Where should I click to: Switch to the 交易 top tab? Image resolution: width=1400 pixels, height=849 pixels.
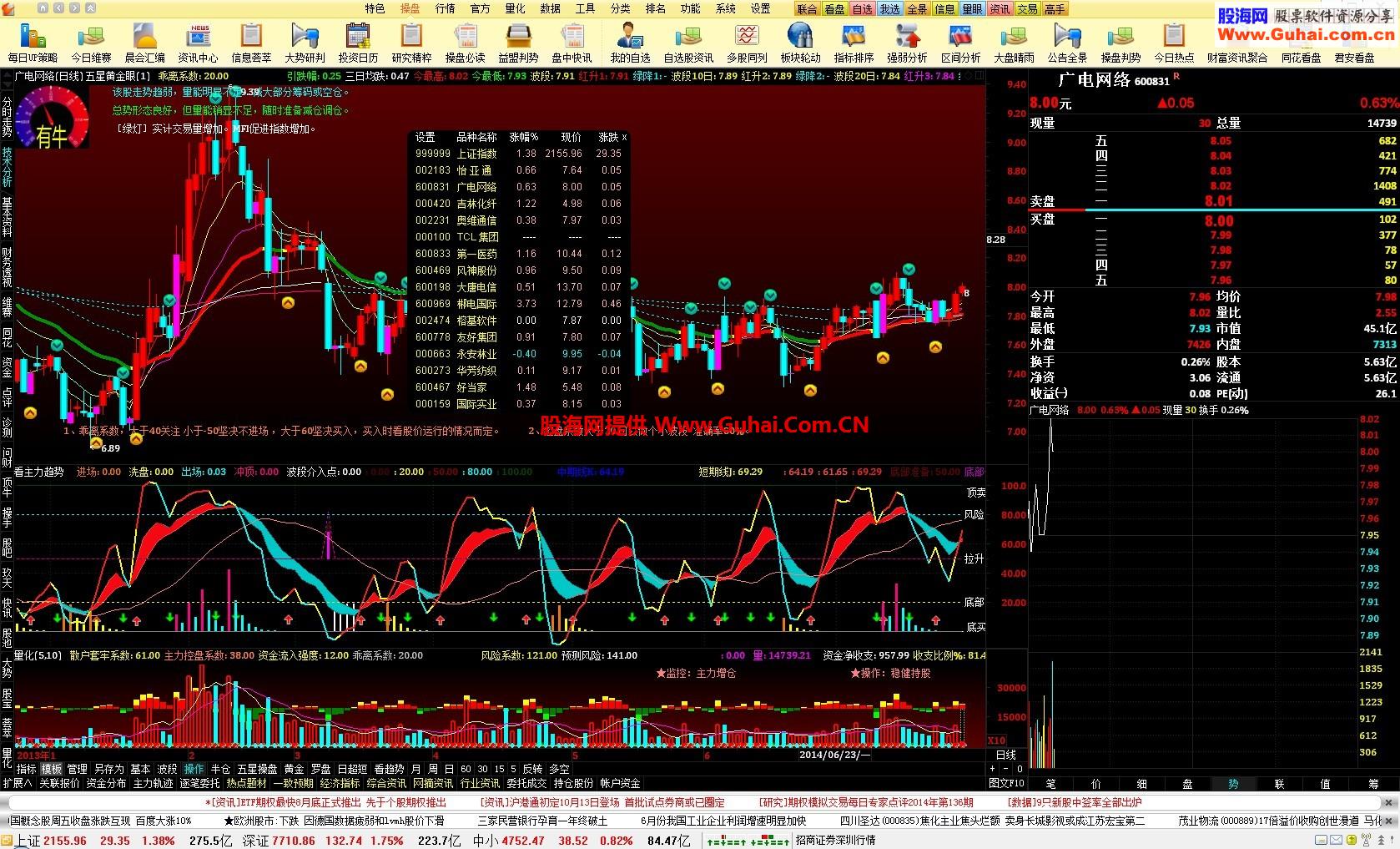[1027, 9]
